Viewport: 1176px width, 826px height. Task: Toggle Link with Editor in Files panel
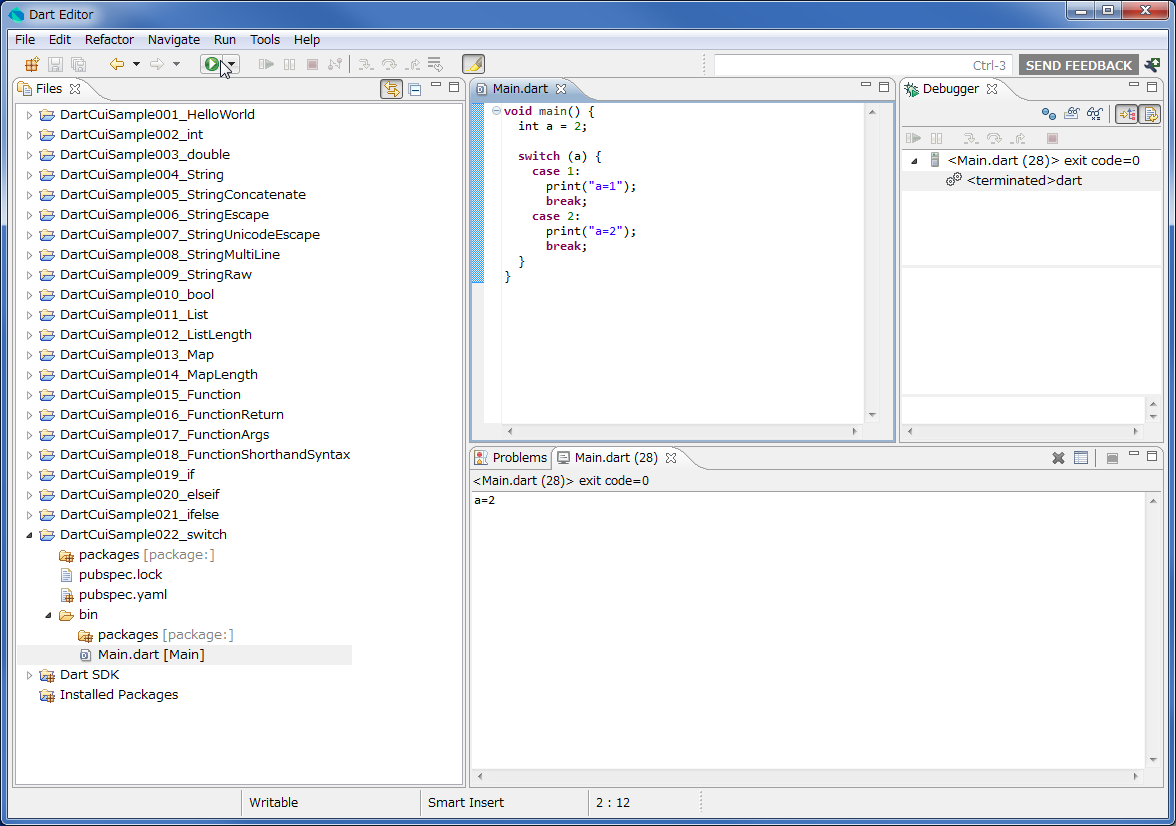[x=391, y=89]
